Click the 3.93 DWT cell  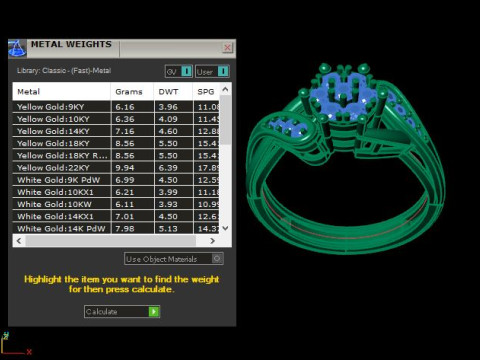click(x=174, y=204)
